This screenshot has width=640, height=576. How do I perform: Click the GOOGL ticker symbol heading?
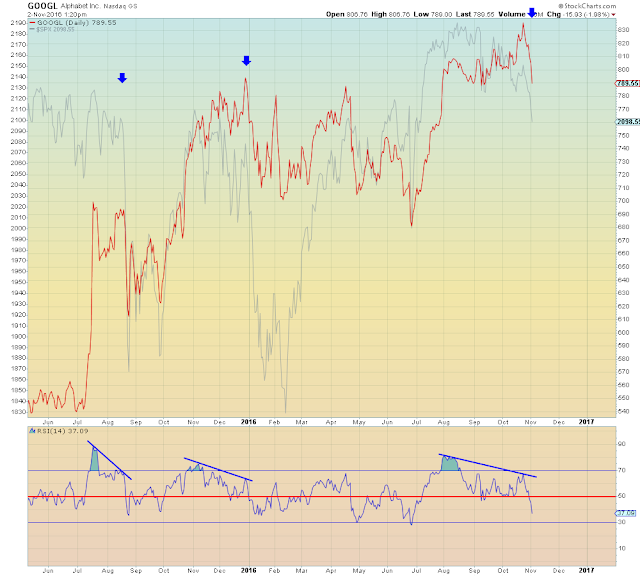coord(42,6)
